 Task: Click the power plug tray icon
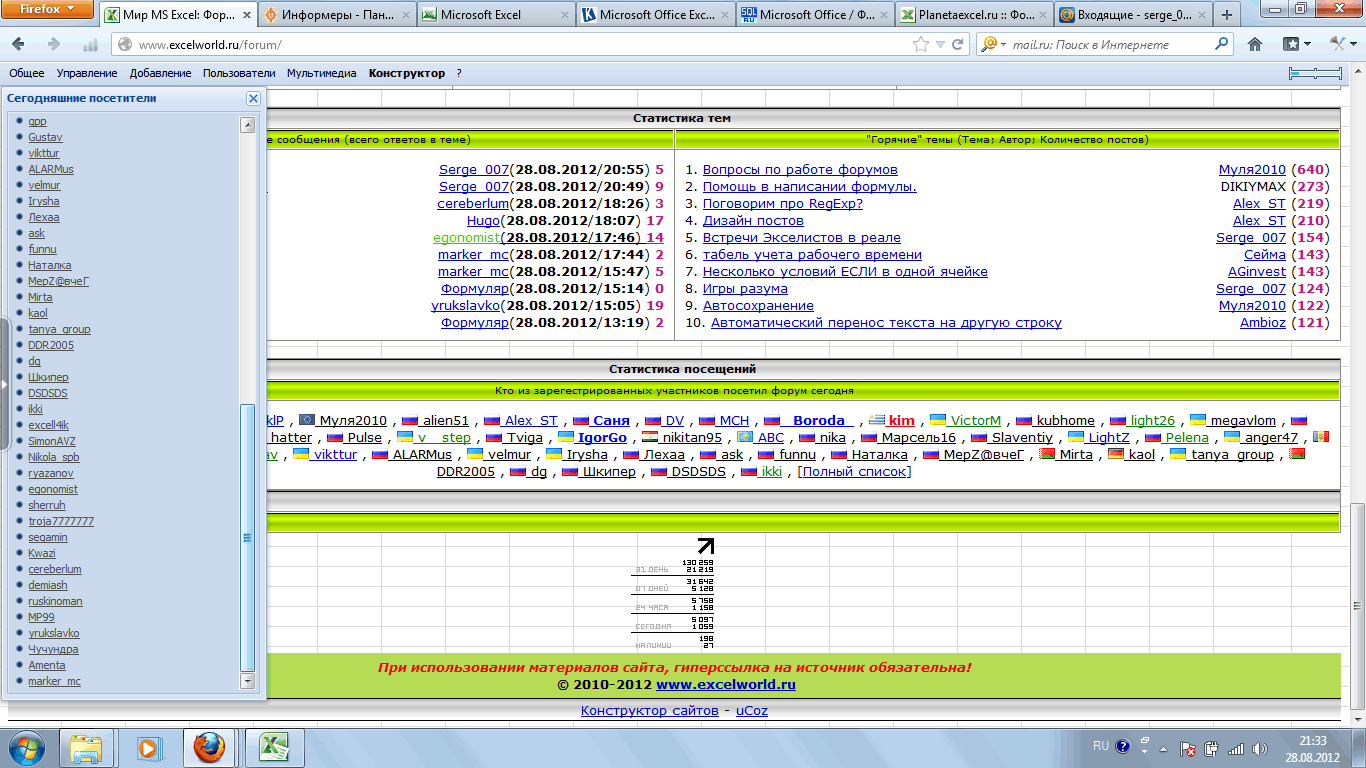point(1212,748)
